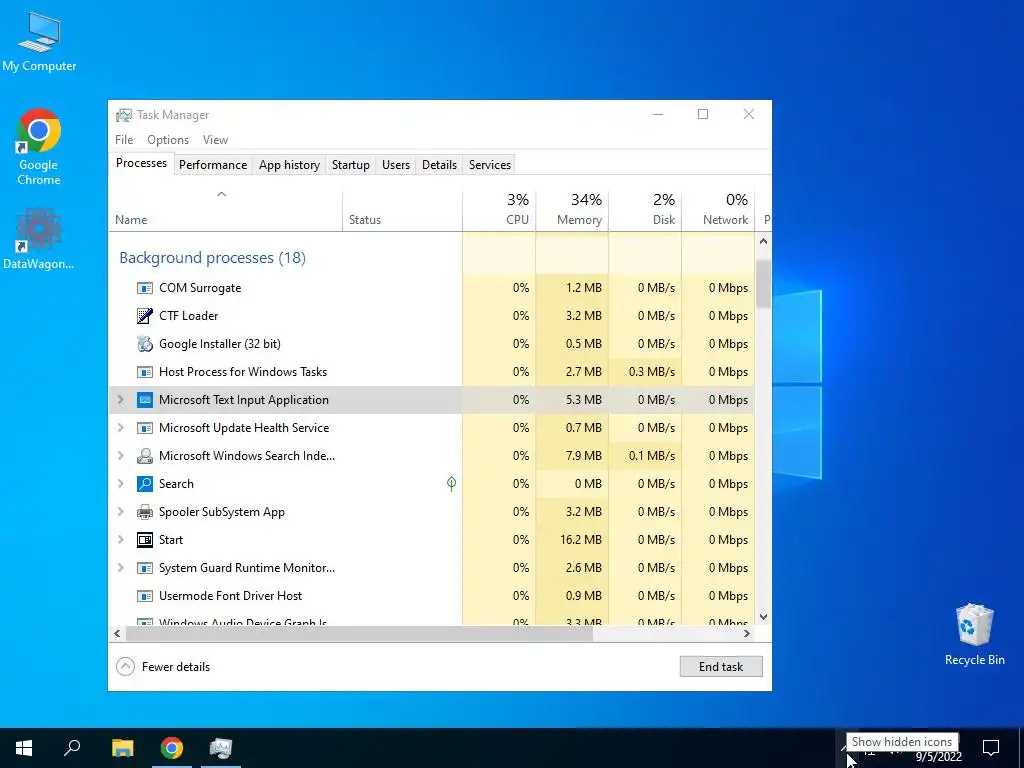Click the '0.3 MB/s' disk value
The image size is (1024, 768).
point(652,372)
